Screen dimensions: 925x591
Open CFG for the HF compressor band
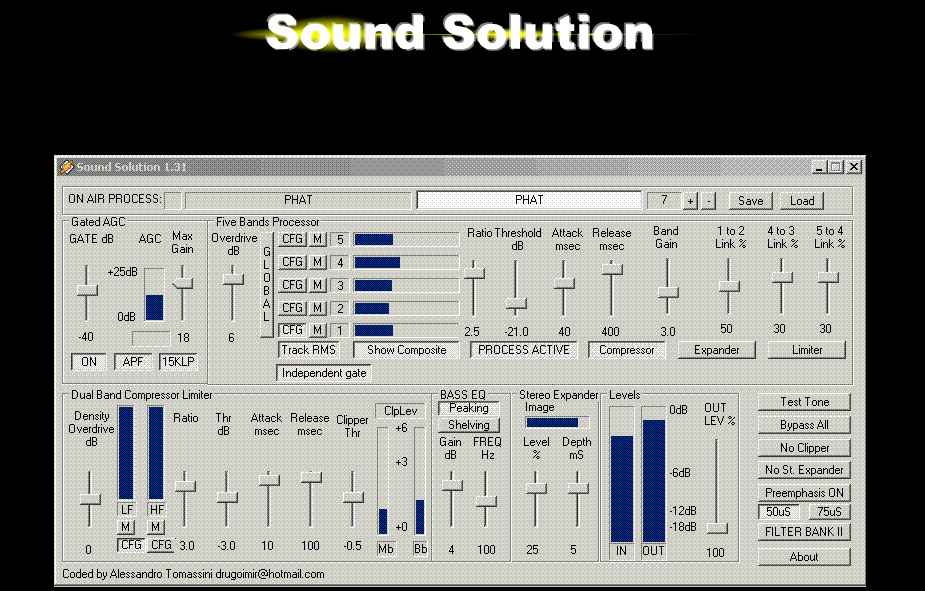click(x=160, y=546)
